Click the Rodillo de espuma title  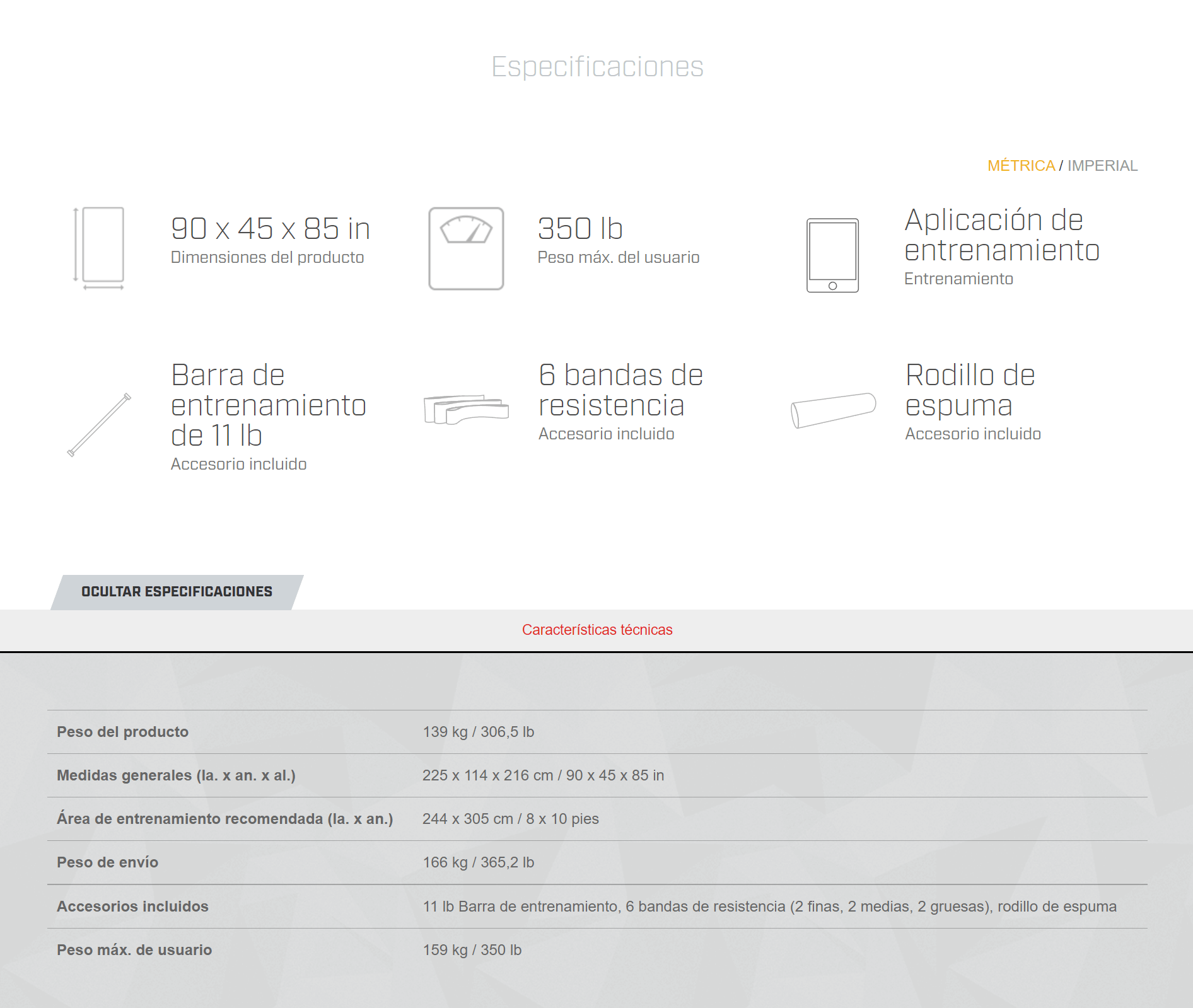click(970, 390)
